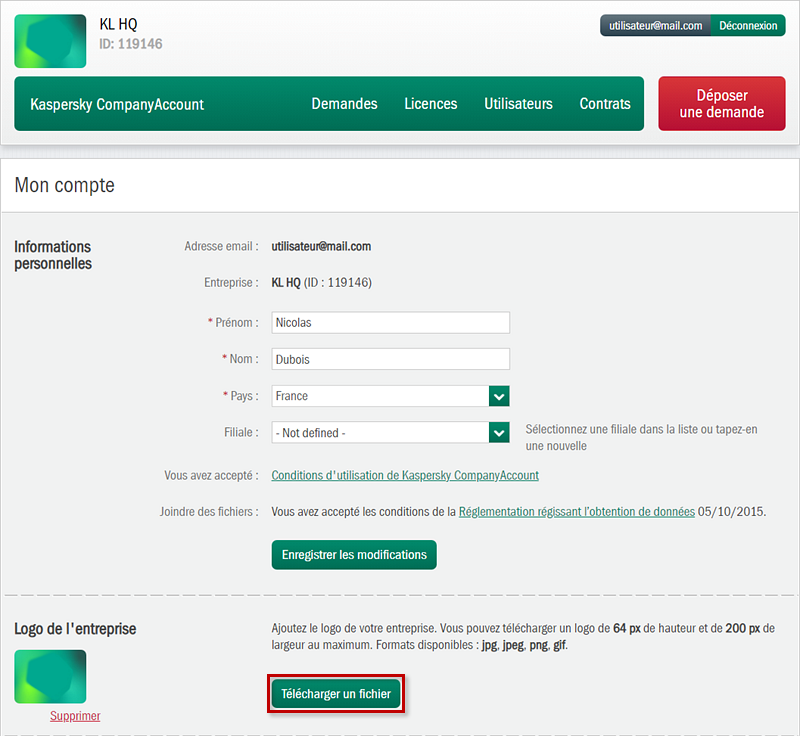
Task: Click the Prénom field containing Nicolas
Action: (390, 322)
